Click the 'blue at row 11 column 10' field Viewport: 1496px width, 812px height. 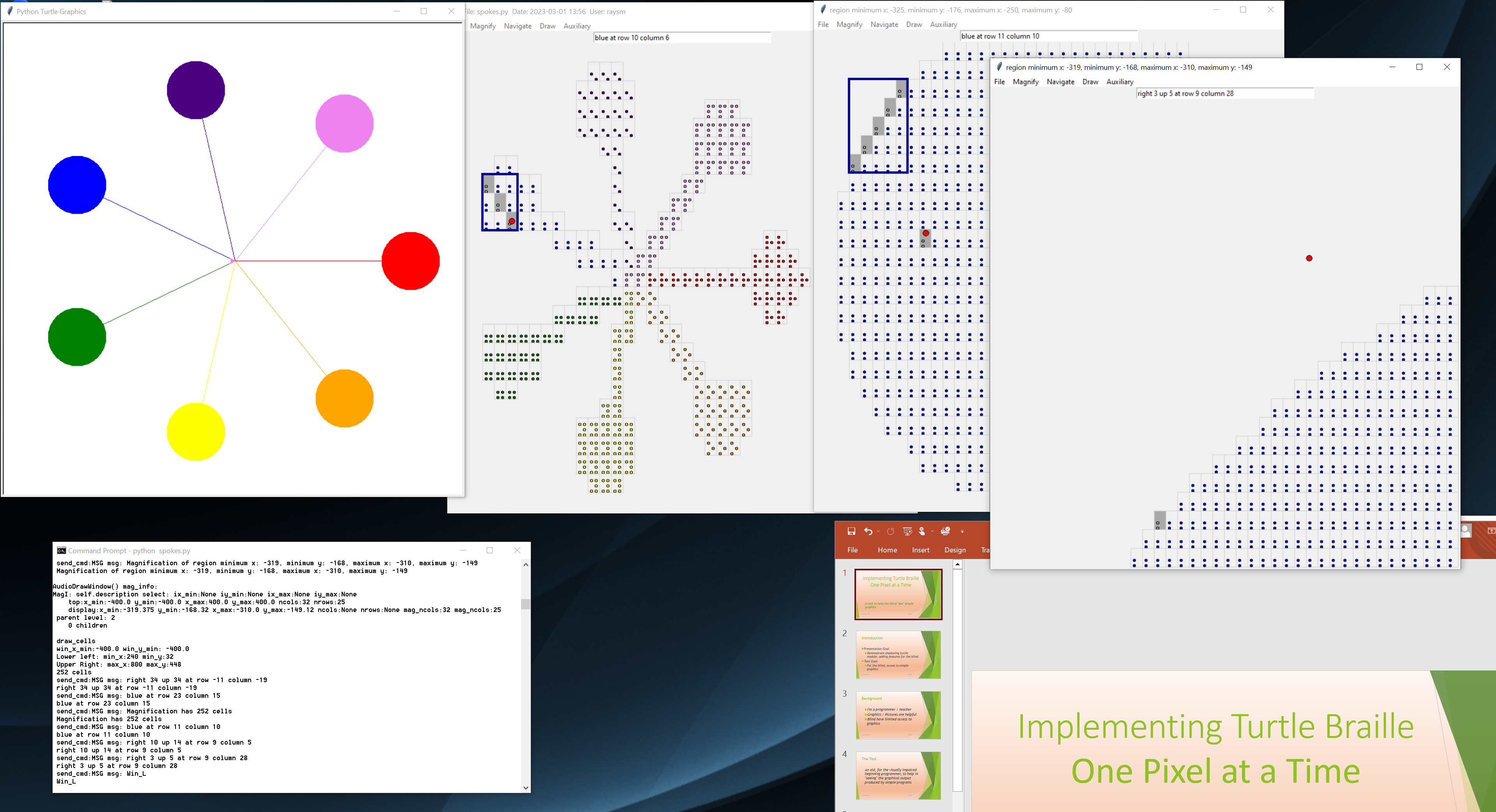1049,36
